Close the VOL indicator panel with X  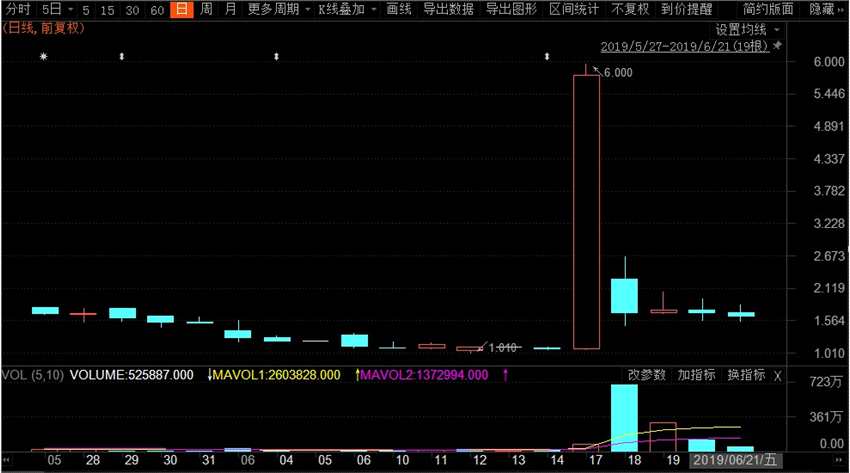[x=777, y=376]
